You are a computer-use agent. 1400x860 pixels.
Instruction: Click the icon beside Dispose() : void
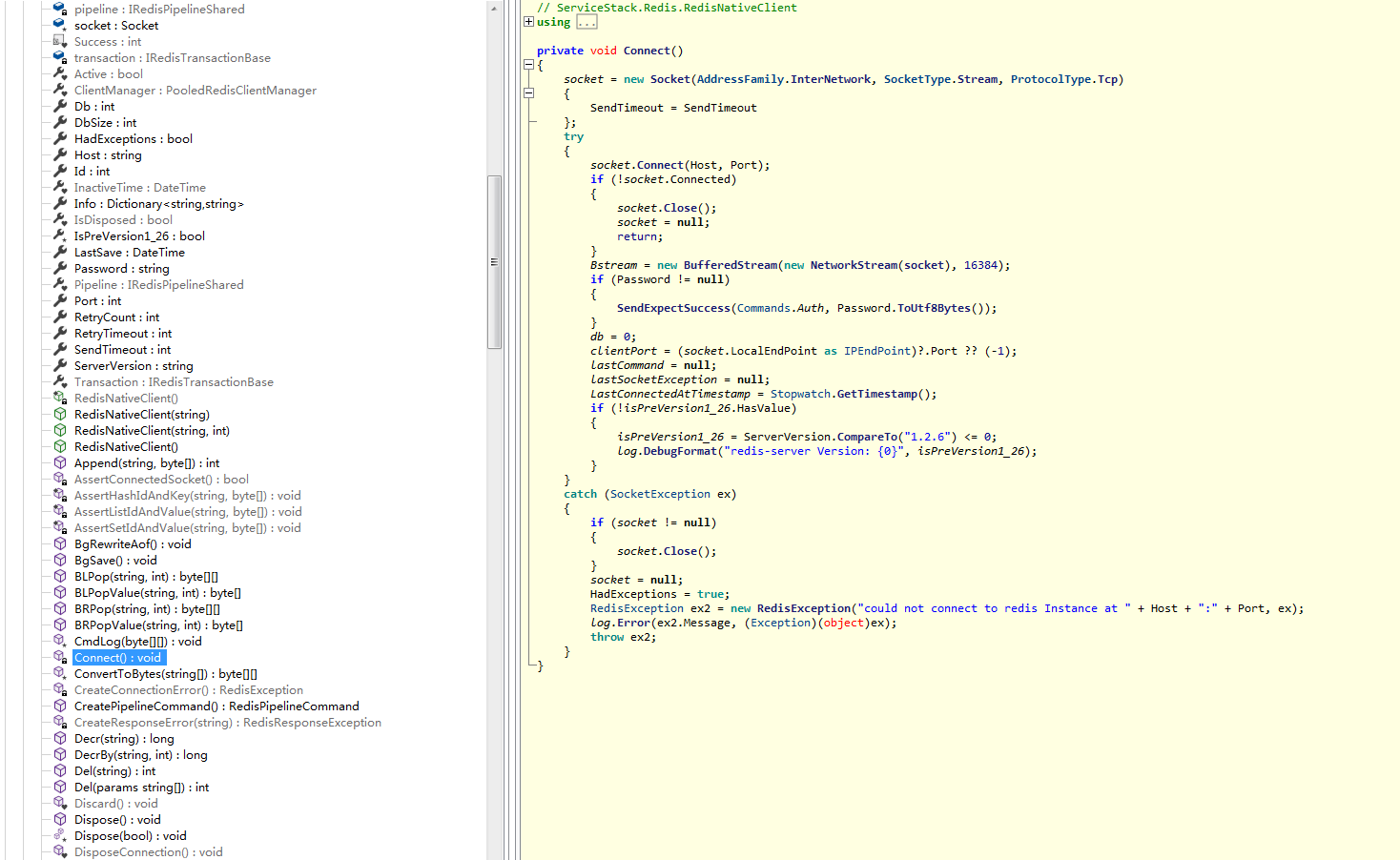pos(60,819)
